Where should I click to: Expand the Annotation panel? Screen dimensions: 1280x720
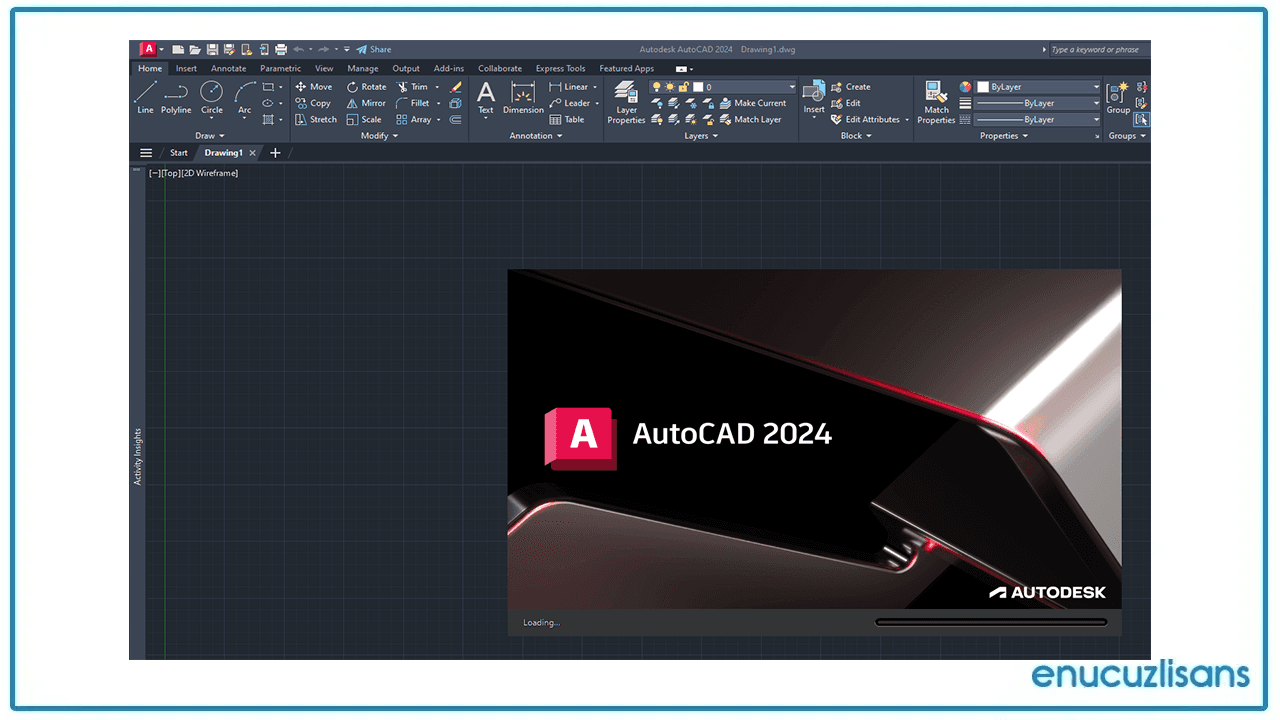click(536, 135)
